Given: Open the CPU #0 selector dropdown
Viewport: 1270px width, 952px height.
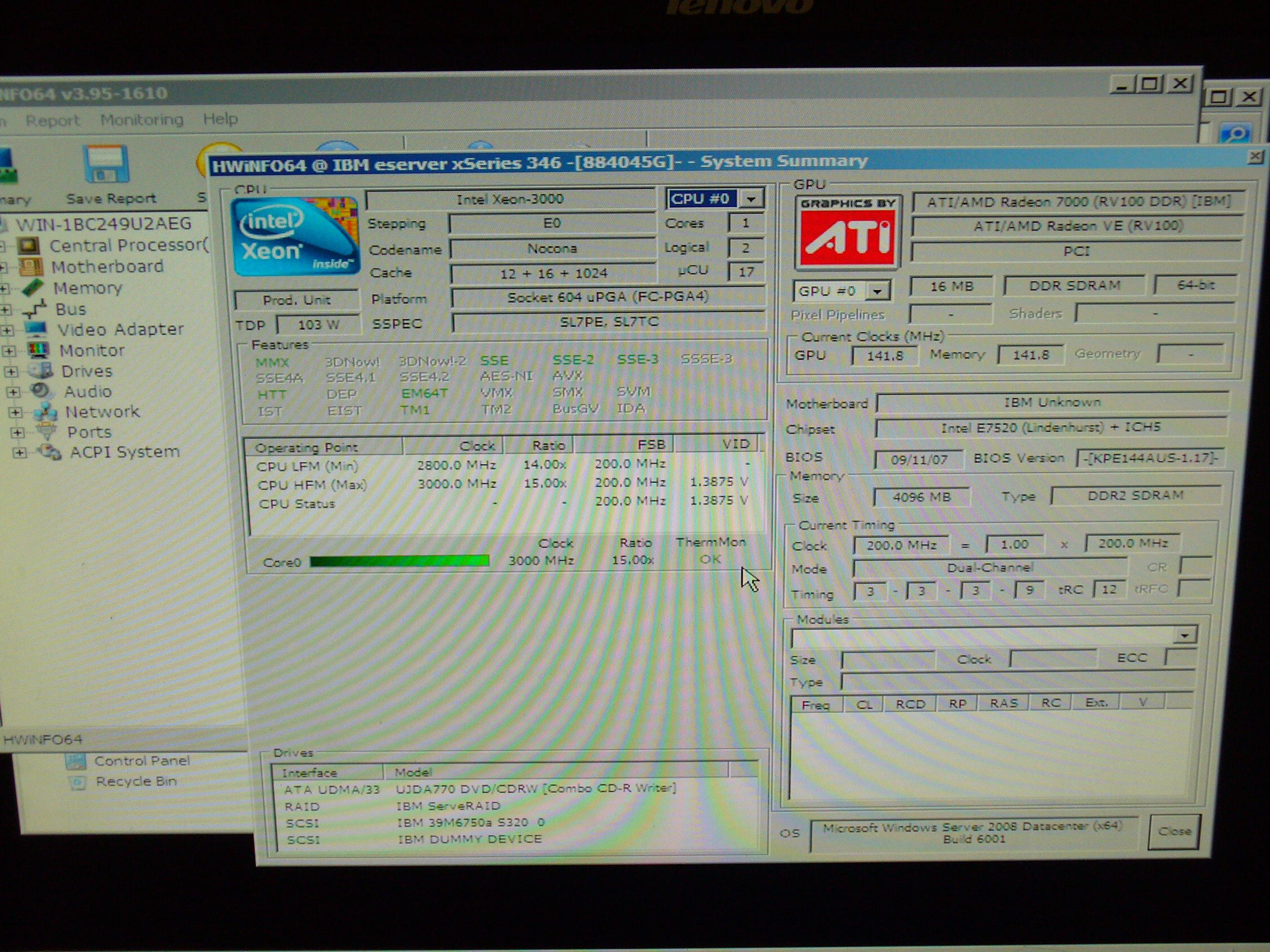Looking at the screenshot, I should pos(751,199).
